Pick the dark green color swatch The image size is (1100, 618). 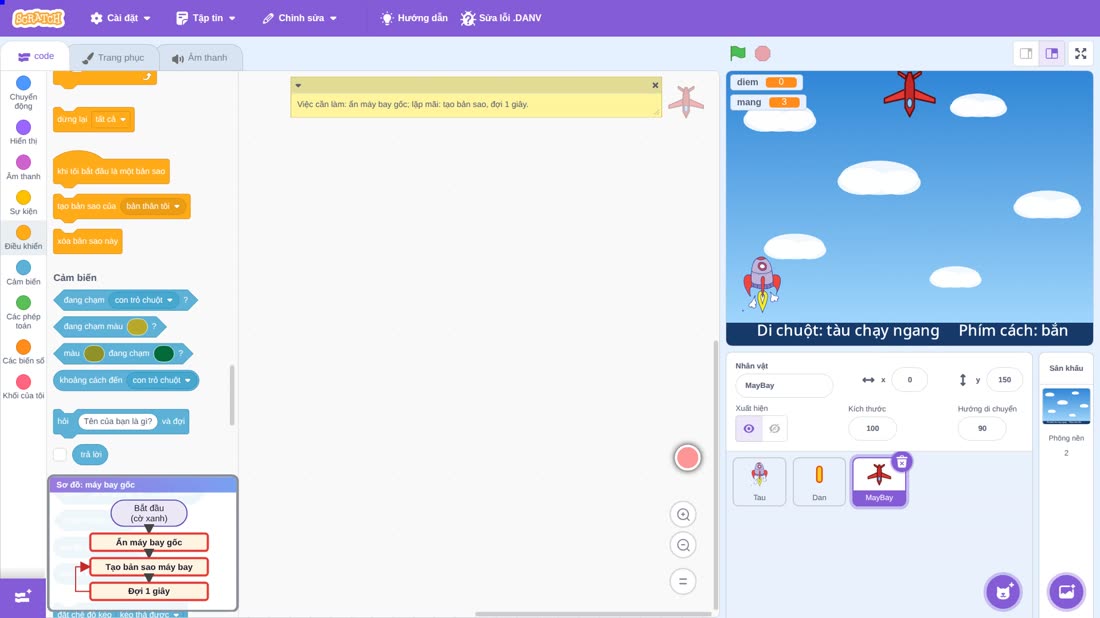tap(163, 354)
